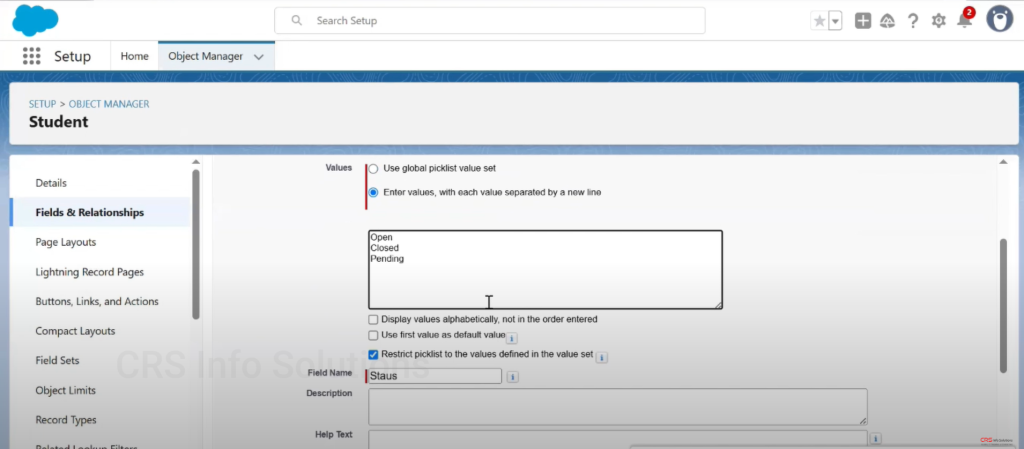The width and height of the screenshot is (1024, 449).
Task: Select Use global picklist value set
Action: coord(373,168)
